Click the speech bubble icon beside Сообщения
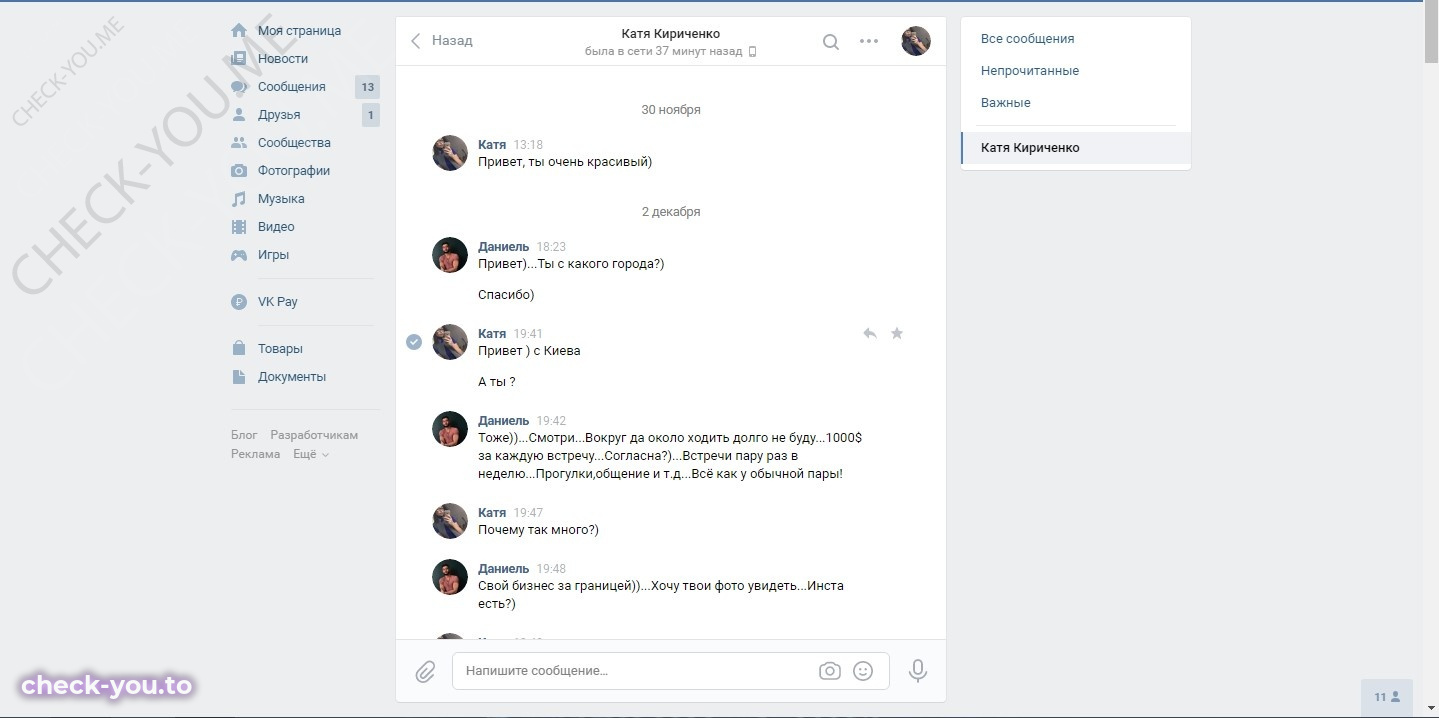Screen dimensions: 1439x718 pyautogui.click(x=239, y=87)
